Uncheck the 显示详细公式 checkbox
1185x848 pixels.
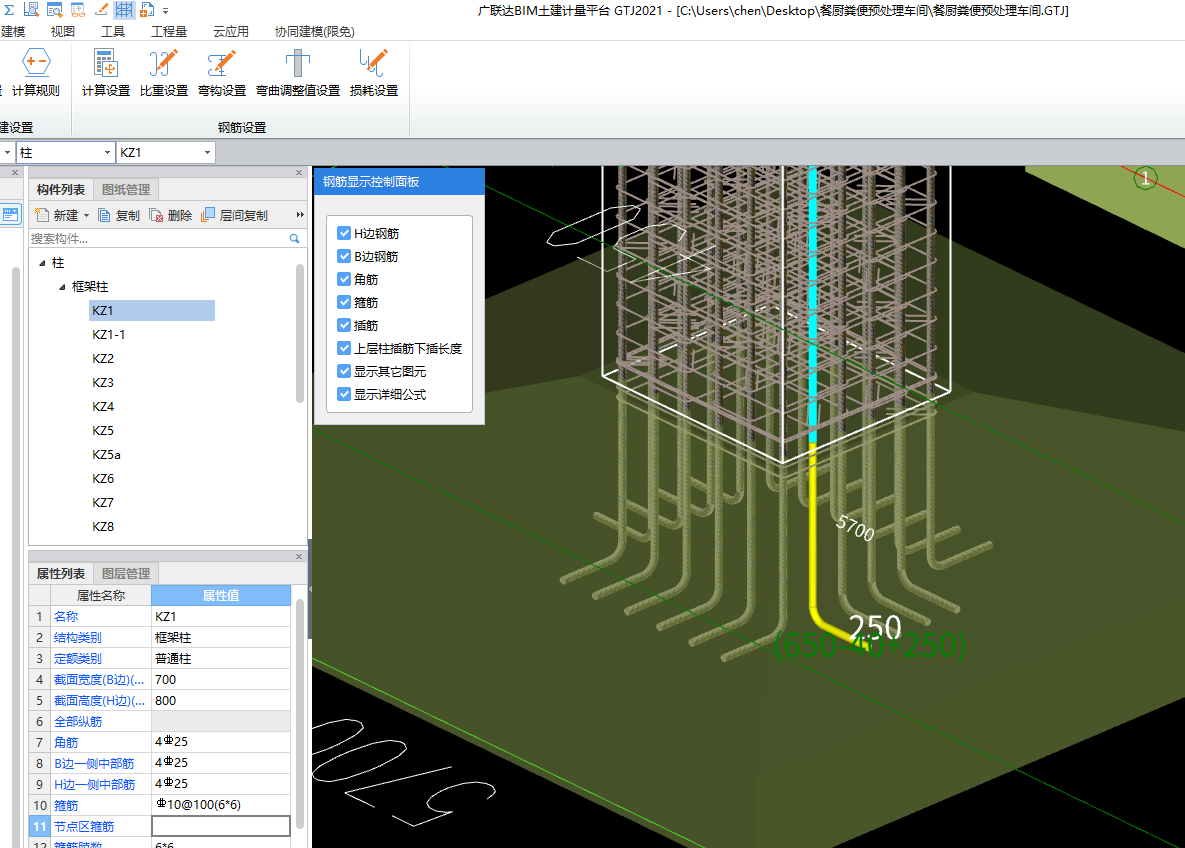pos(344,395)
